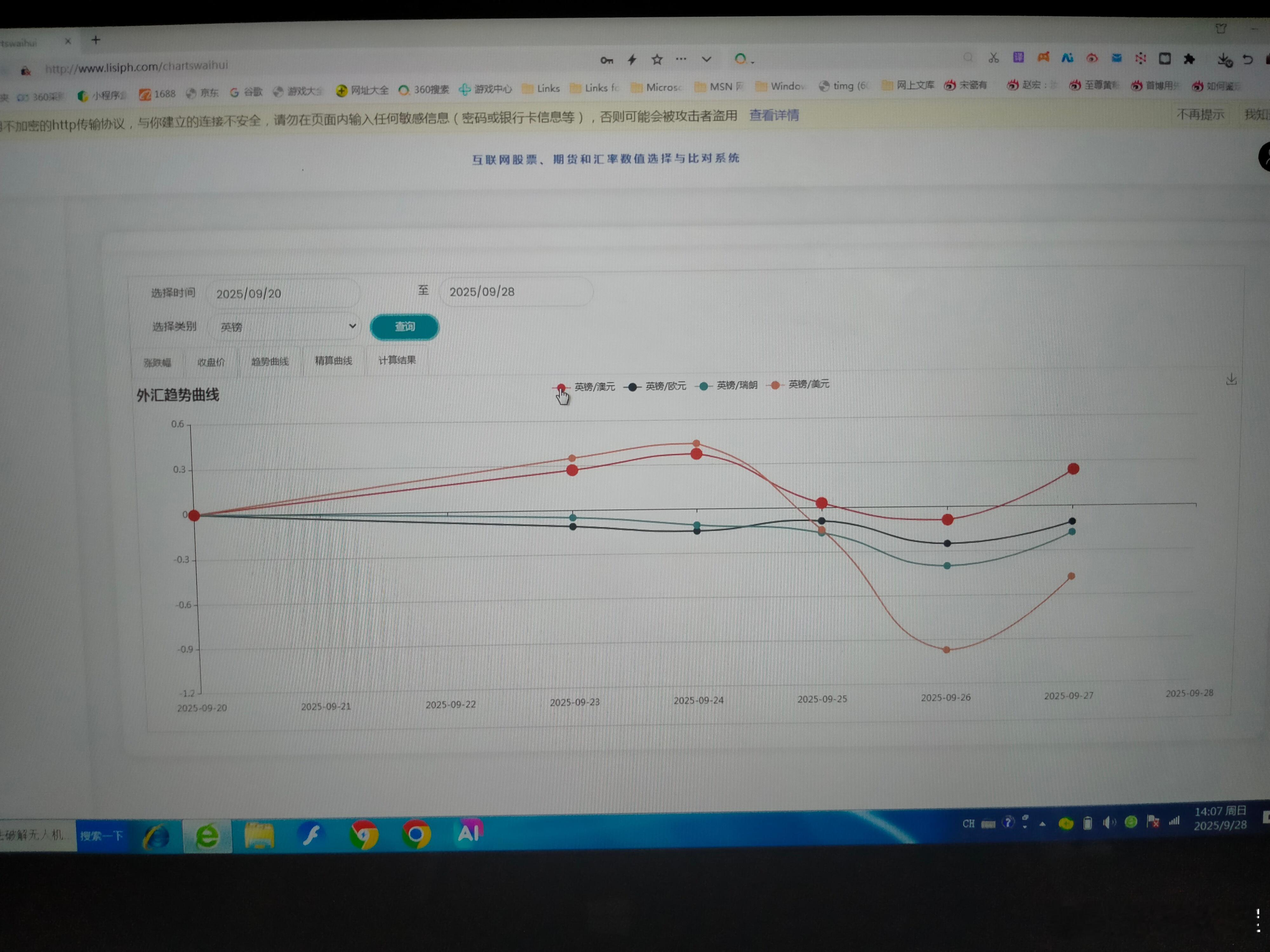Click the red network-nodes extension icon
The height and width of the screenshot is (952, 1270).
(x=1141, y=58)
